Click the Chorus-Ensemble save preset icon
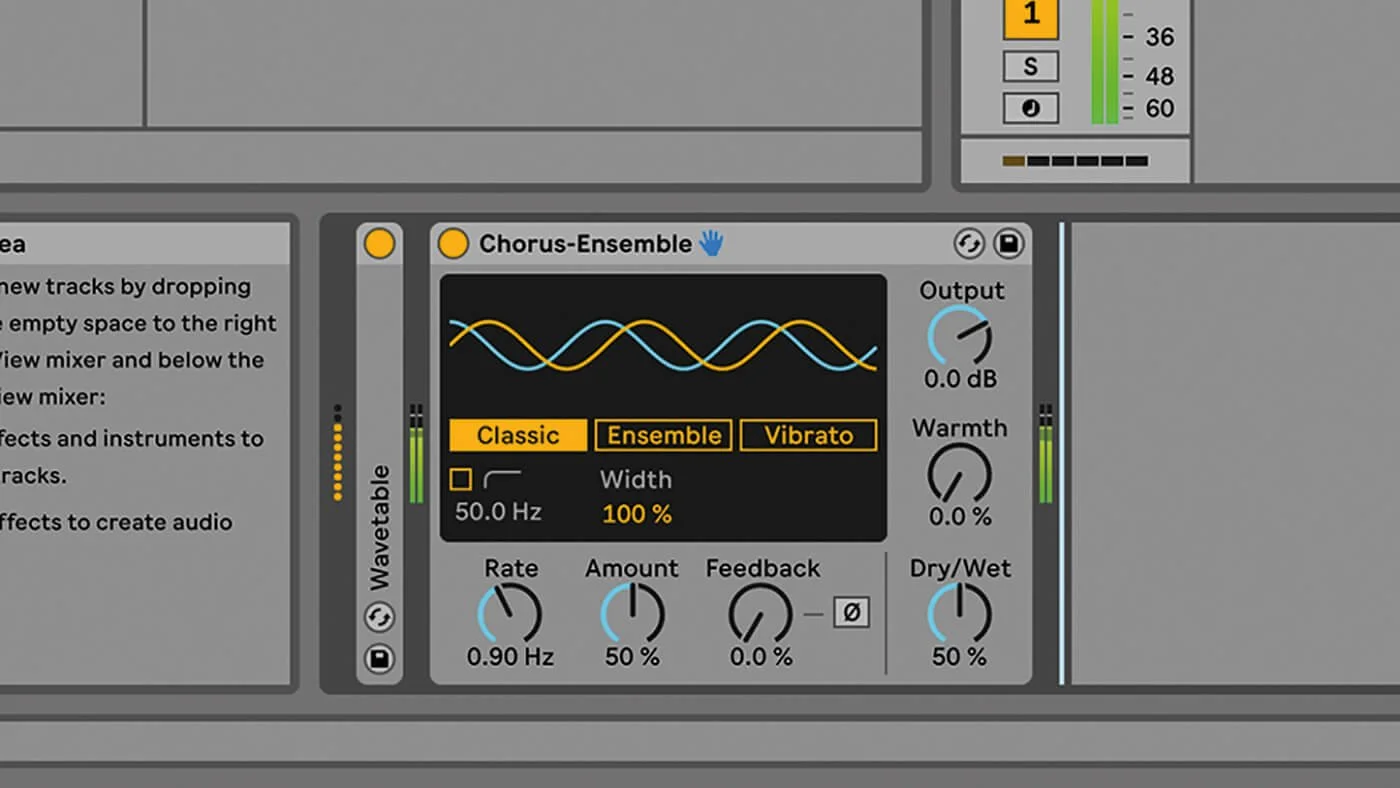 click(1009, 244)
